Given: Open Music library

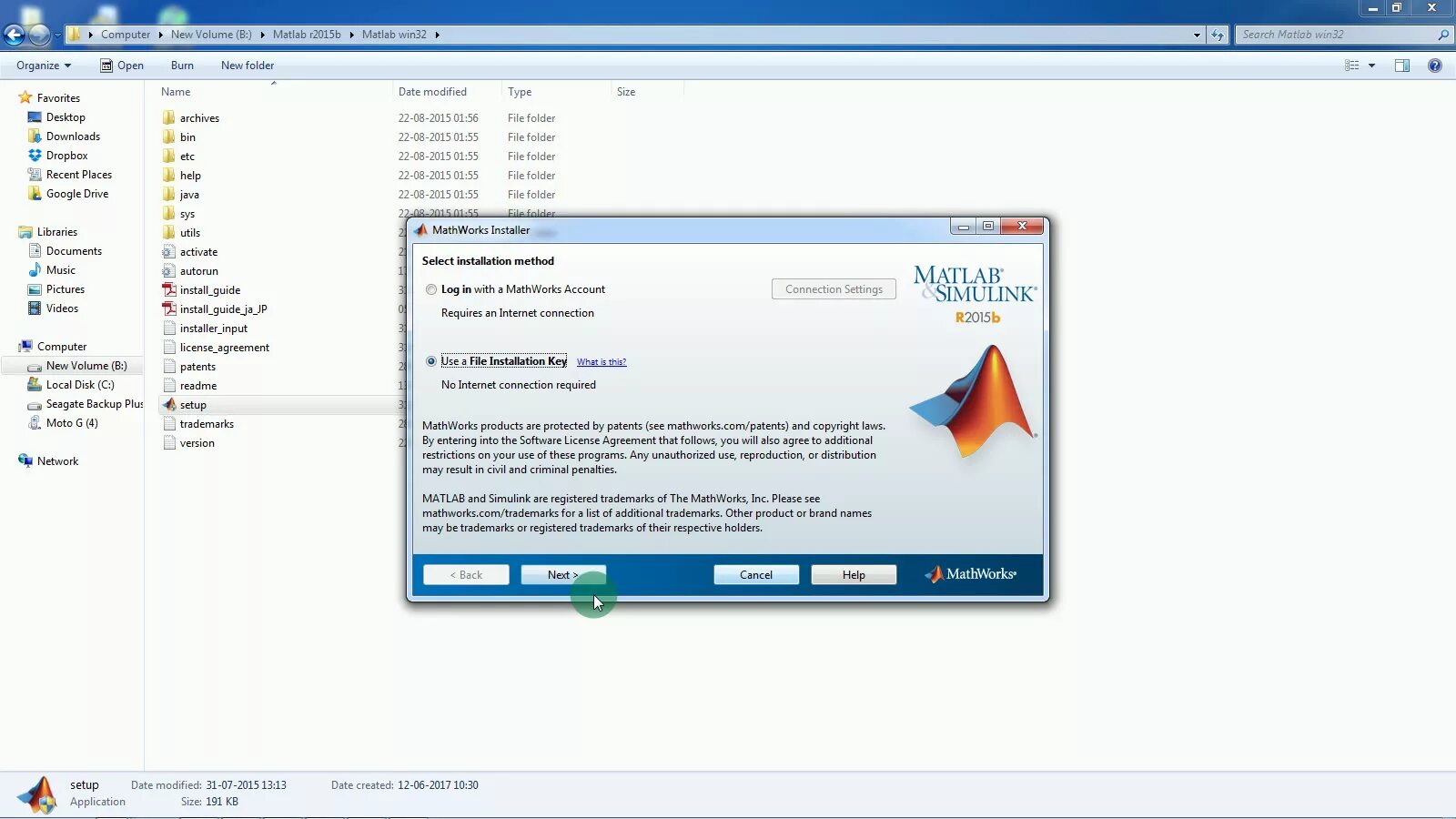Looking at the screenshot, I should 61,270.
